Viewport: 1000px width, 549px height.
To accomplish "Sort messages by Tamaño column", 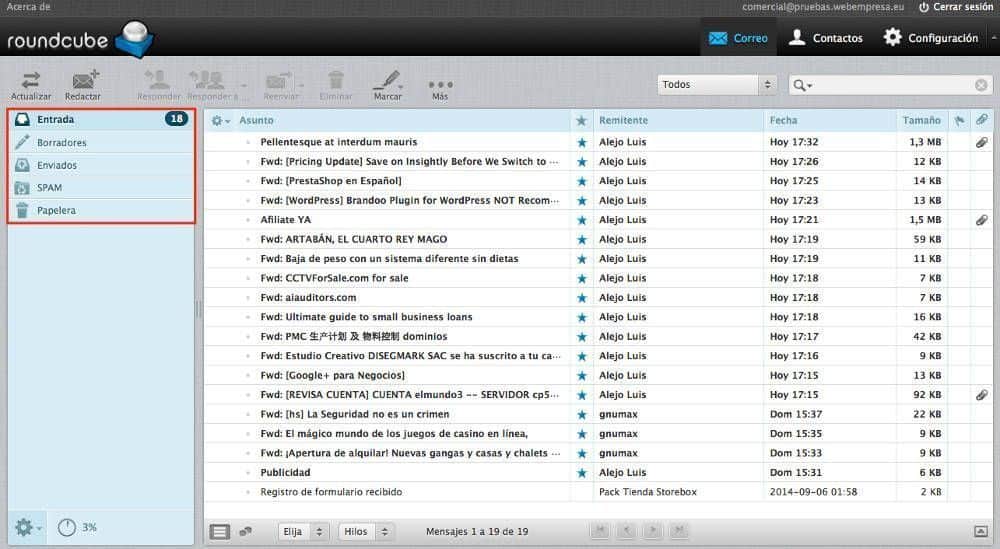I will [922, 121].
